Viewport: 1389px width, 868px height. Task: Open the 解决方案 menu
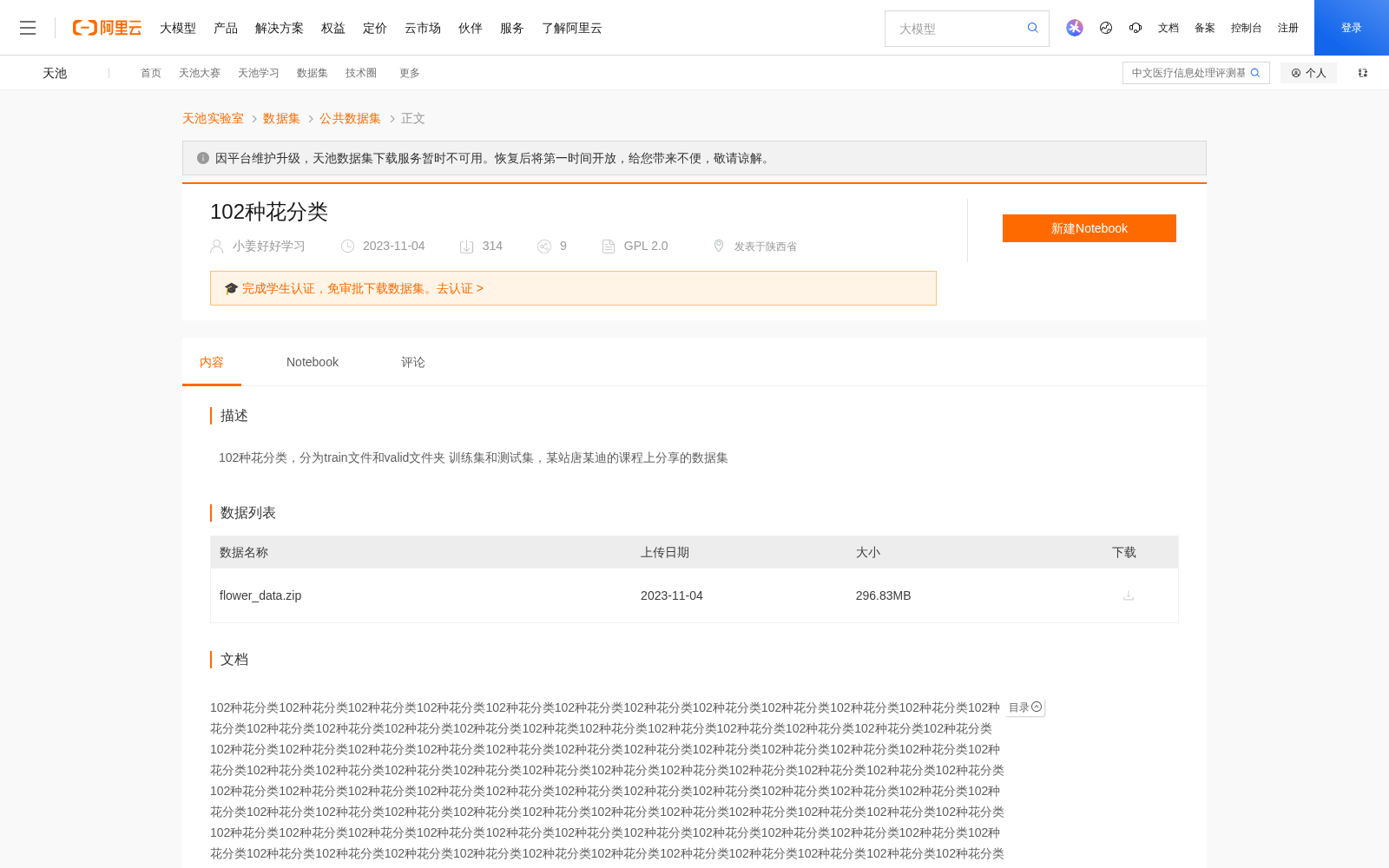coord(280,28)
